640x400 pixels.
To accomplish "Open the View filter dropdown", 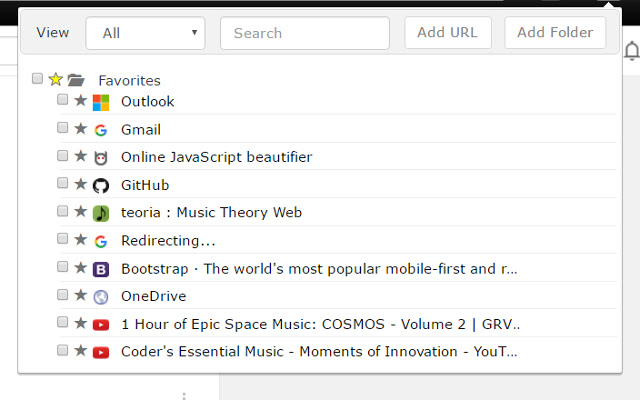I will tap(145, 33).
